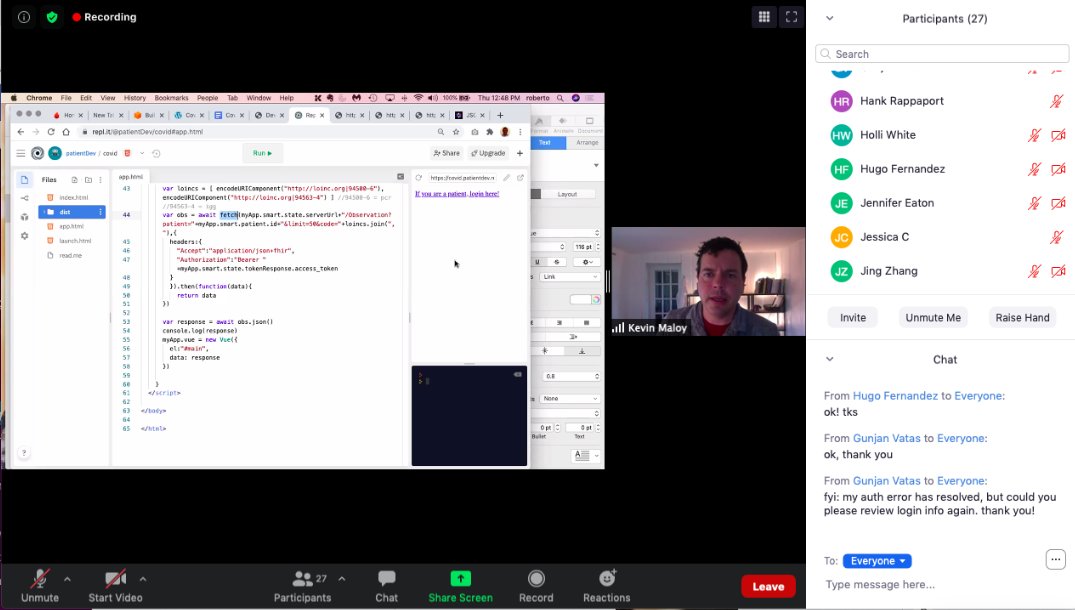Click Raise Hand button
The image size is (1075, 610).
(x=1022, y=317)
